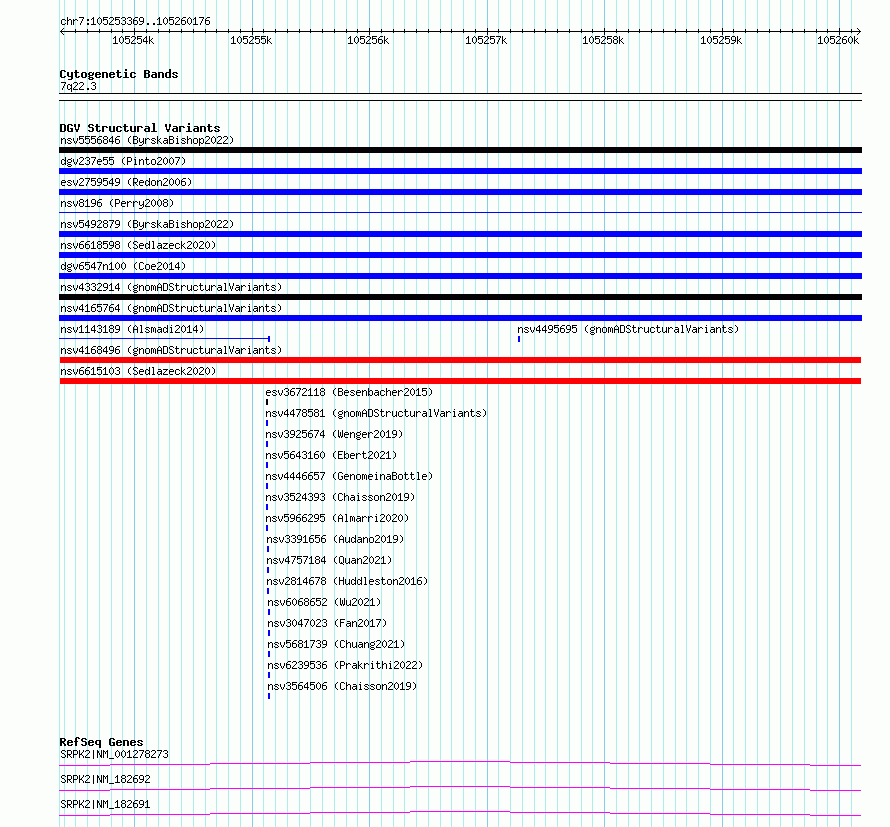Select the dgv237e55 (Pinto2007) variant label
The image size is (890, 827).
coord(123,161)
